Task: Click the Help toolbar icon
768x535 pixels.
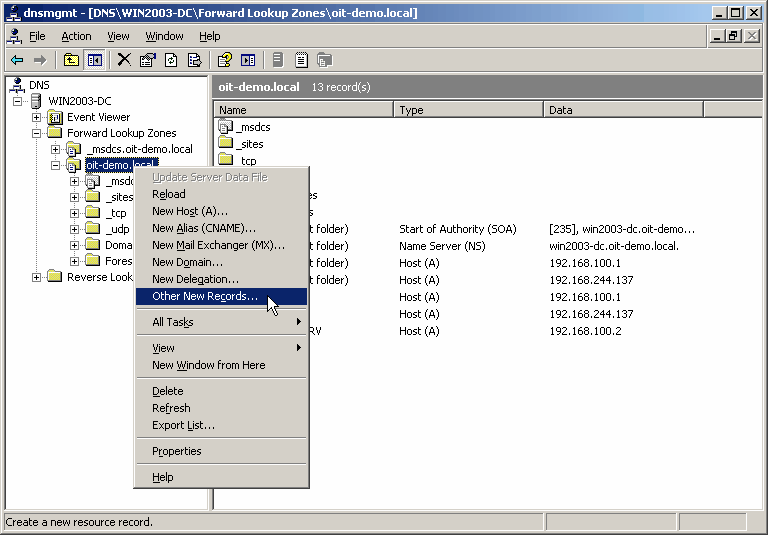Action: (225, 60)
